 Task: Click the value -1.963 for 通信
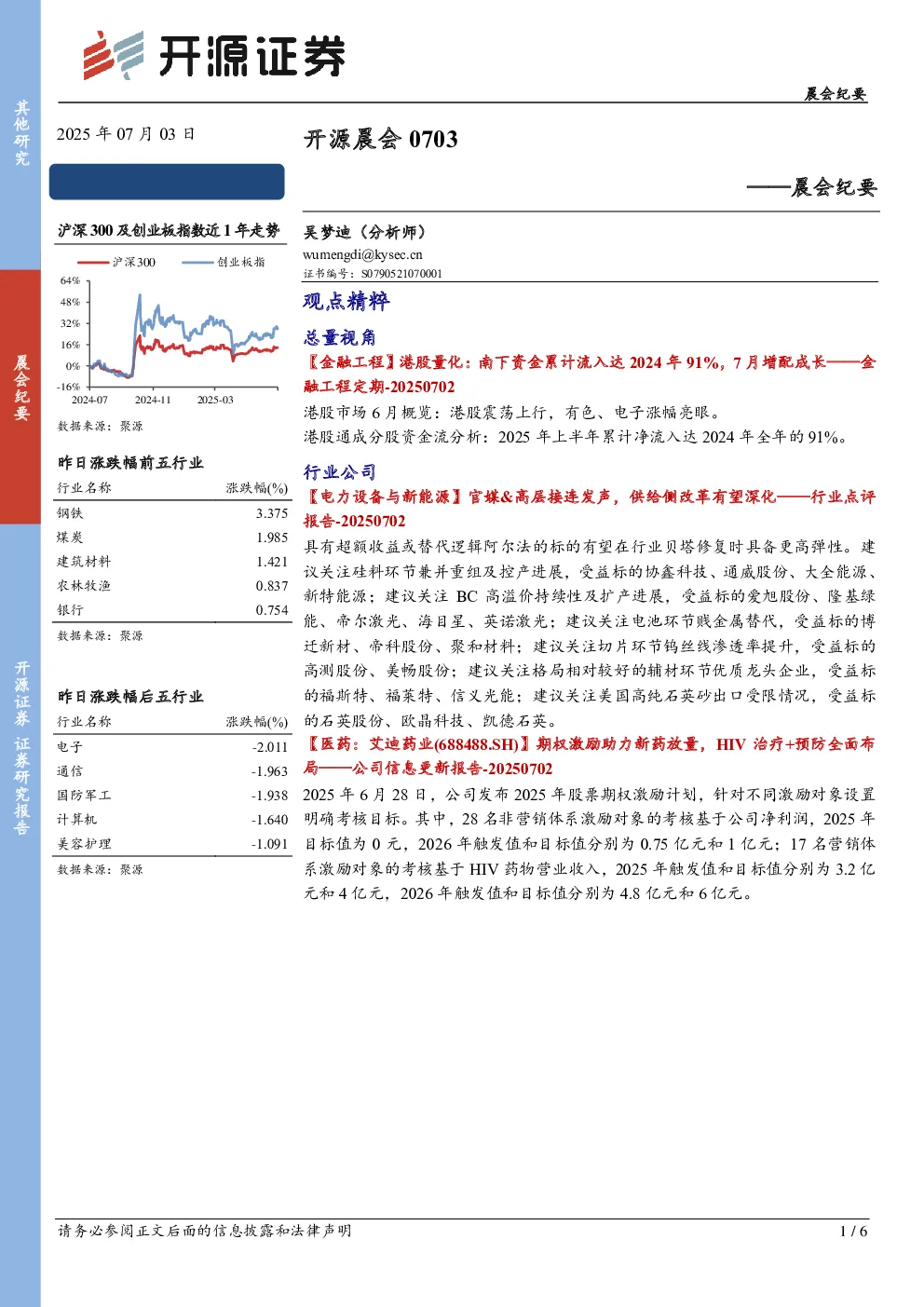point(270,771)
